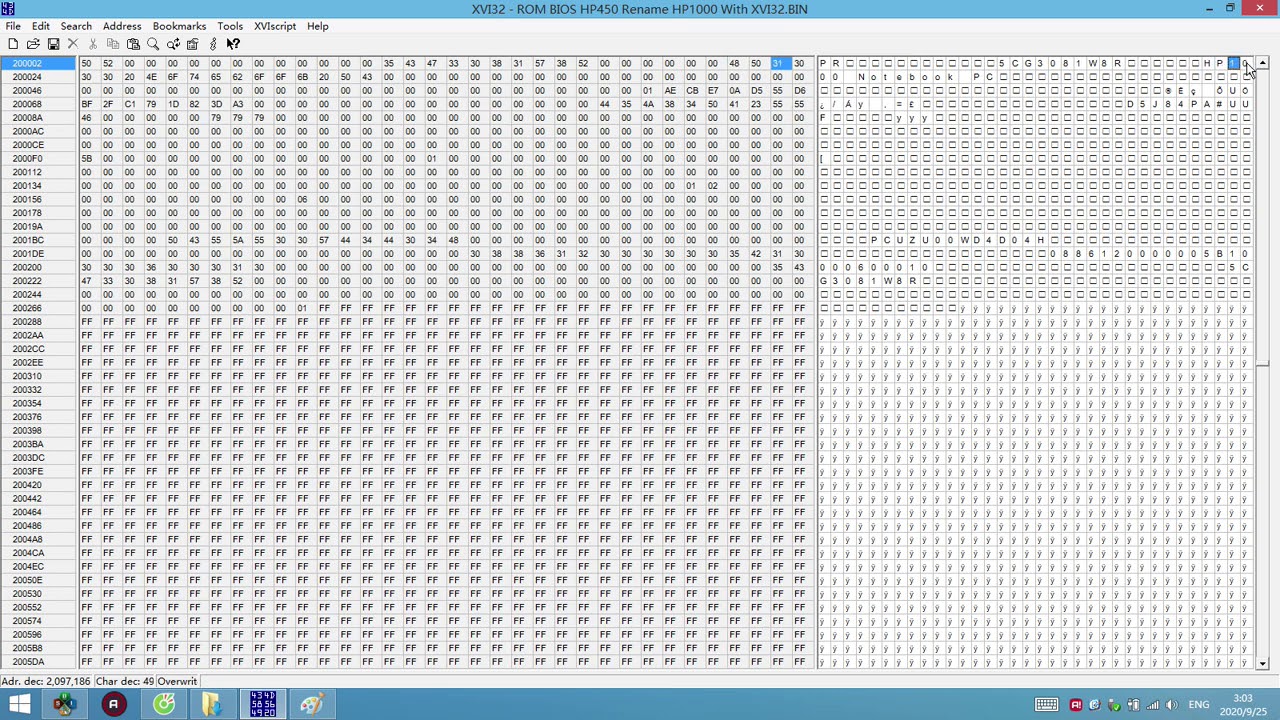1280x720 pixels.
Task: Click the Delete (X) toolbar icon
Action: [x=73, y=44]
